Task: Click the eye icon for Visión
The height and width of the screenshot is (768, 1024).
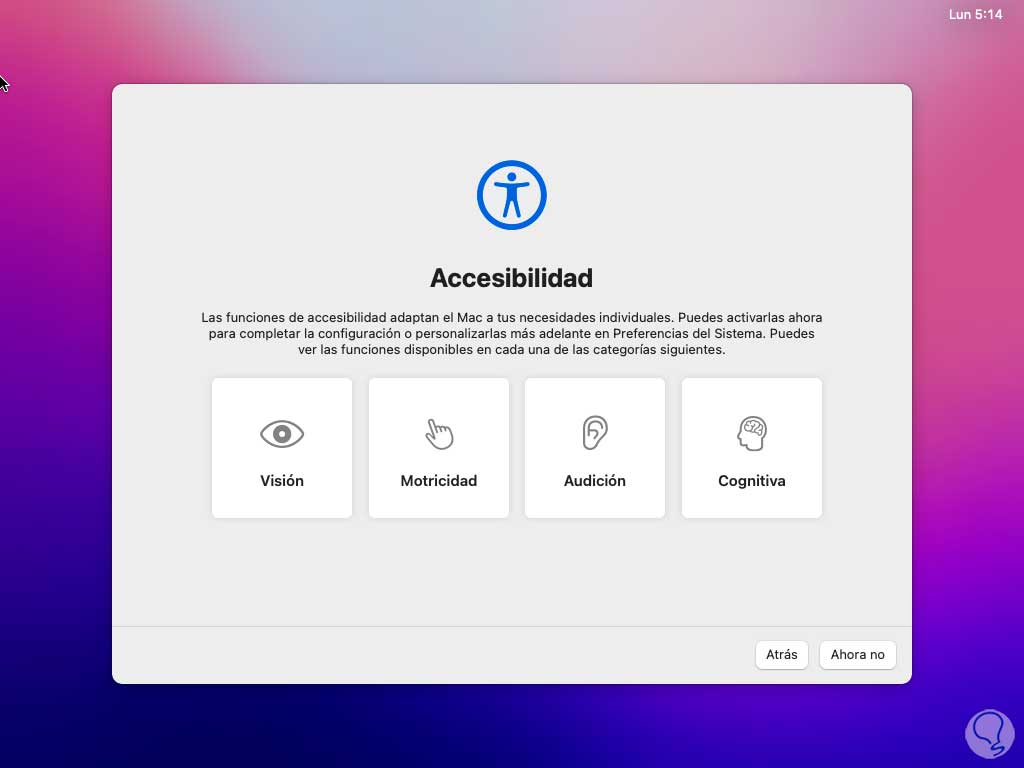Action: pos(282,434)
